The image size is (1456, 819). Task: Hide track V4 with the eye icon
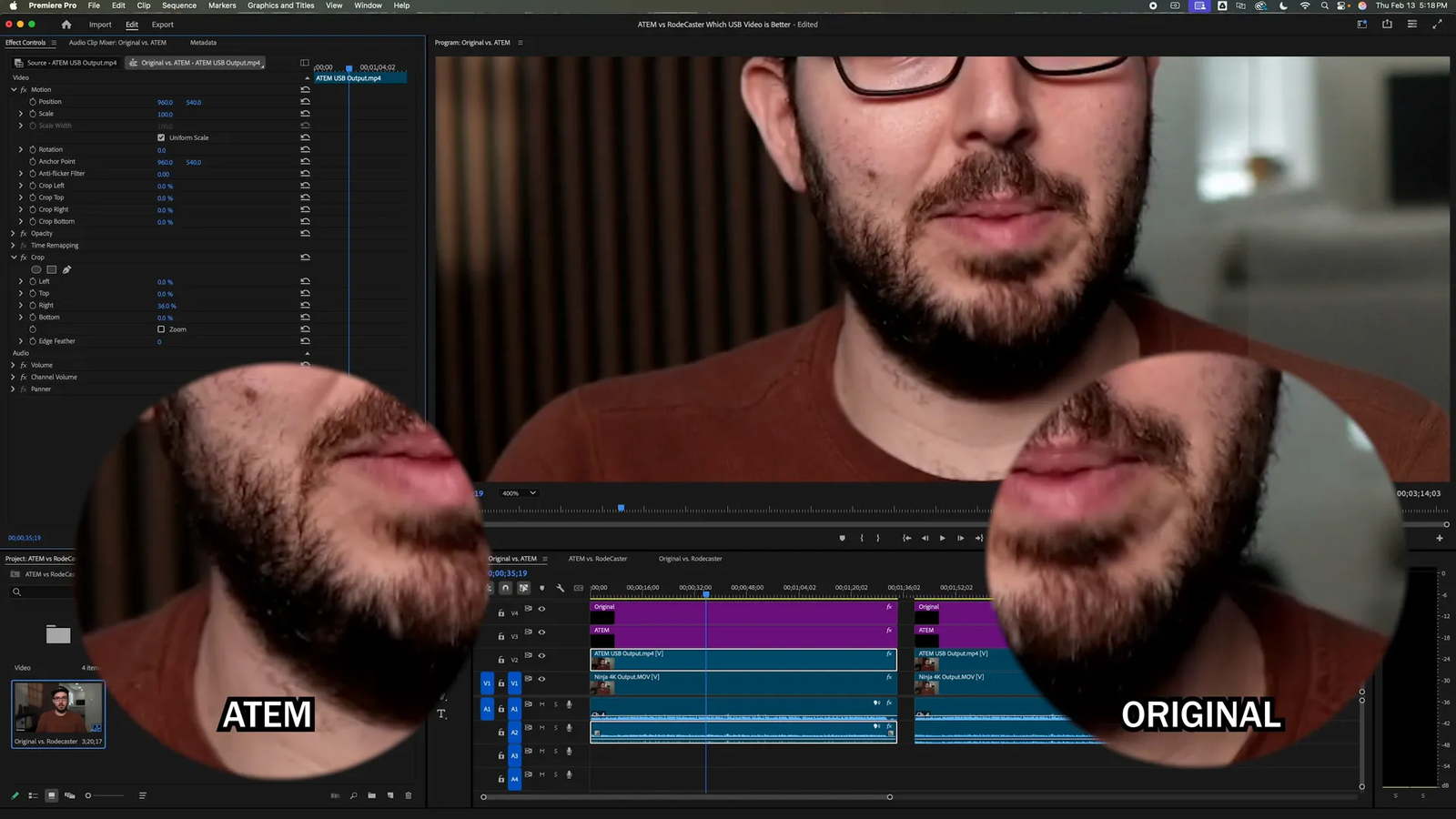coord(541,609)
